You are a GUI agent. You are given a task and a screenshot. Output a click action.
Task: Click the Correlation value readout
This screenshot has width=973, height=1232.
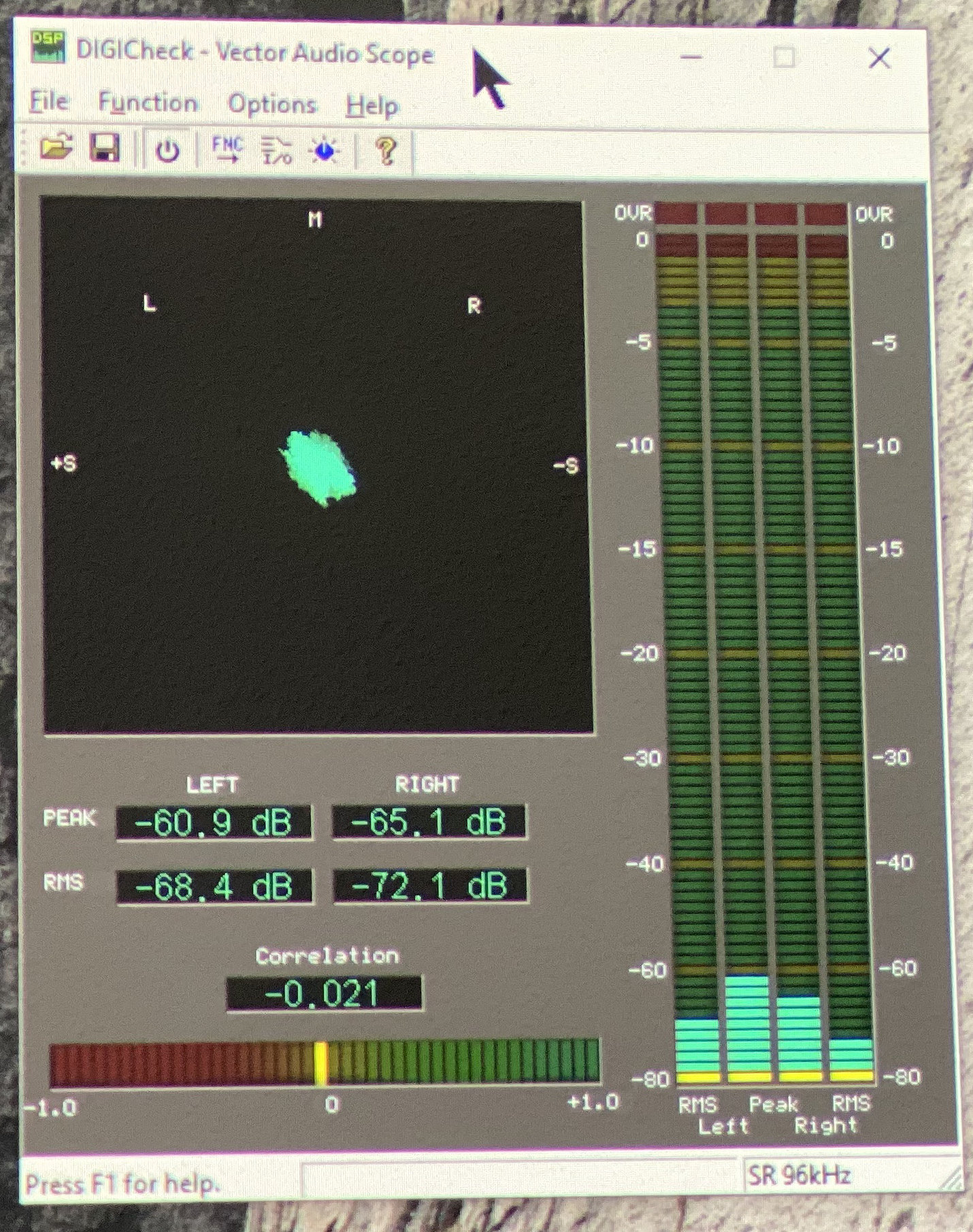pos(324,994)
